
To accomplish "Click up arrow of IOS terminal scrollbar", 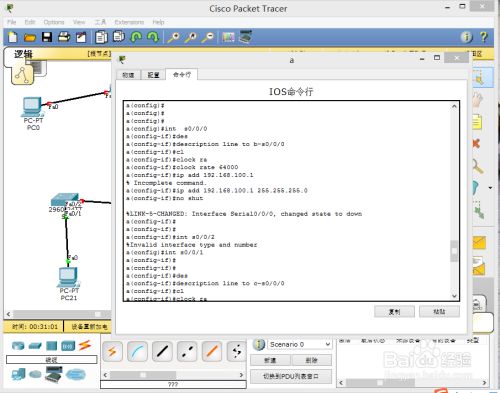I will [454, 106].
